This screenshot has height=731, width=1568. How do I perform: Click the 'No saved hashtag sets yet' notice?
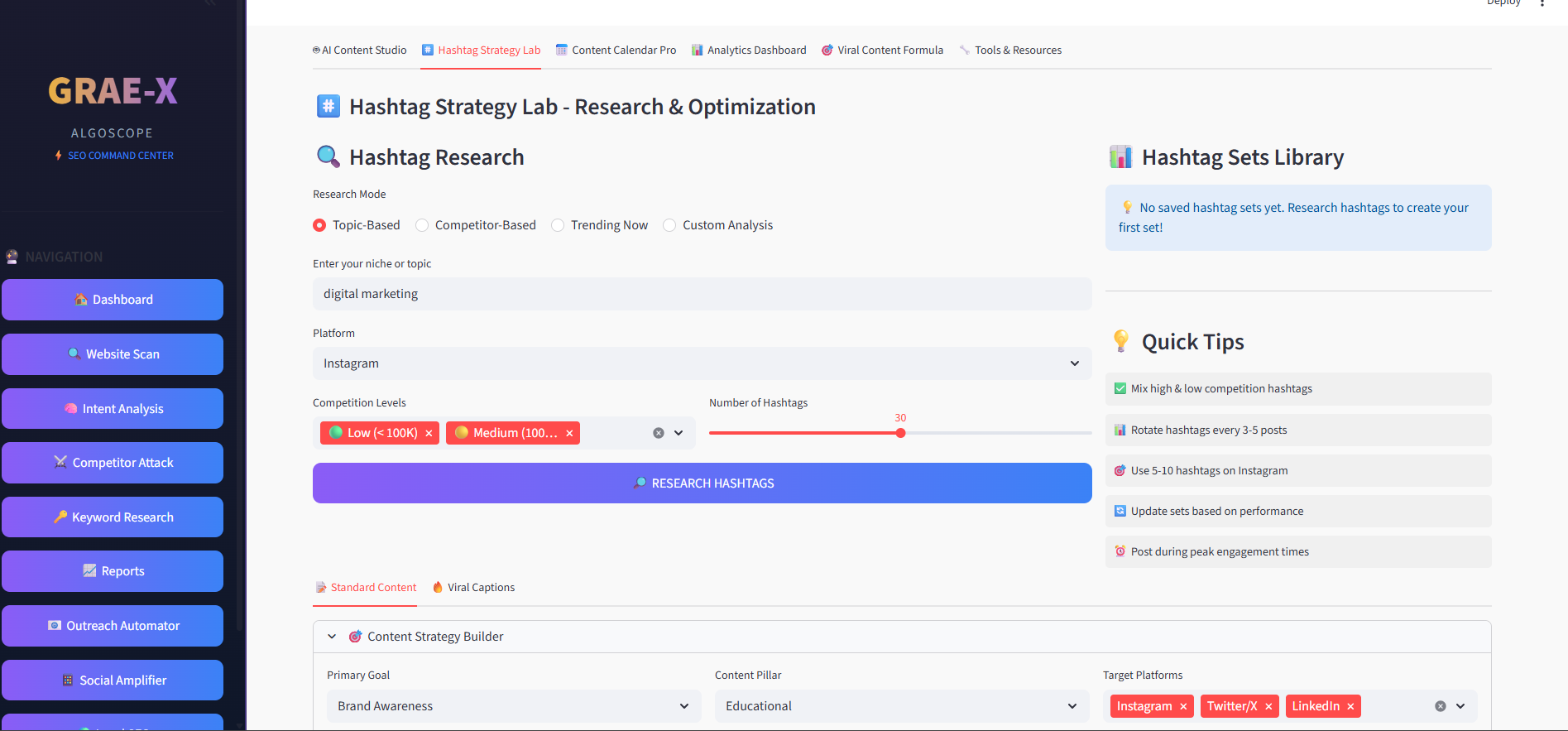point(1298,218)
